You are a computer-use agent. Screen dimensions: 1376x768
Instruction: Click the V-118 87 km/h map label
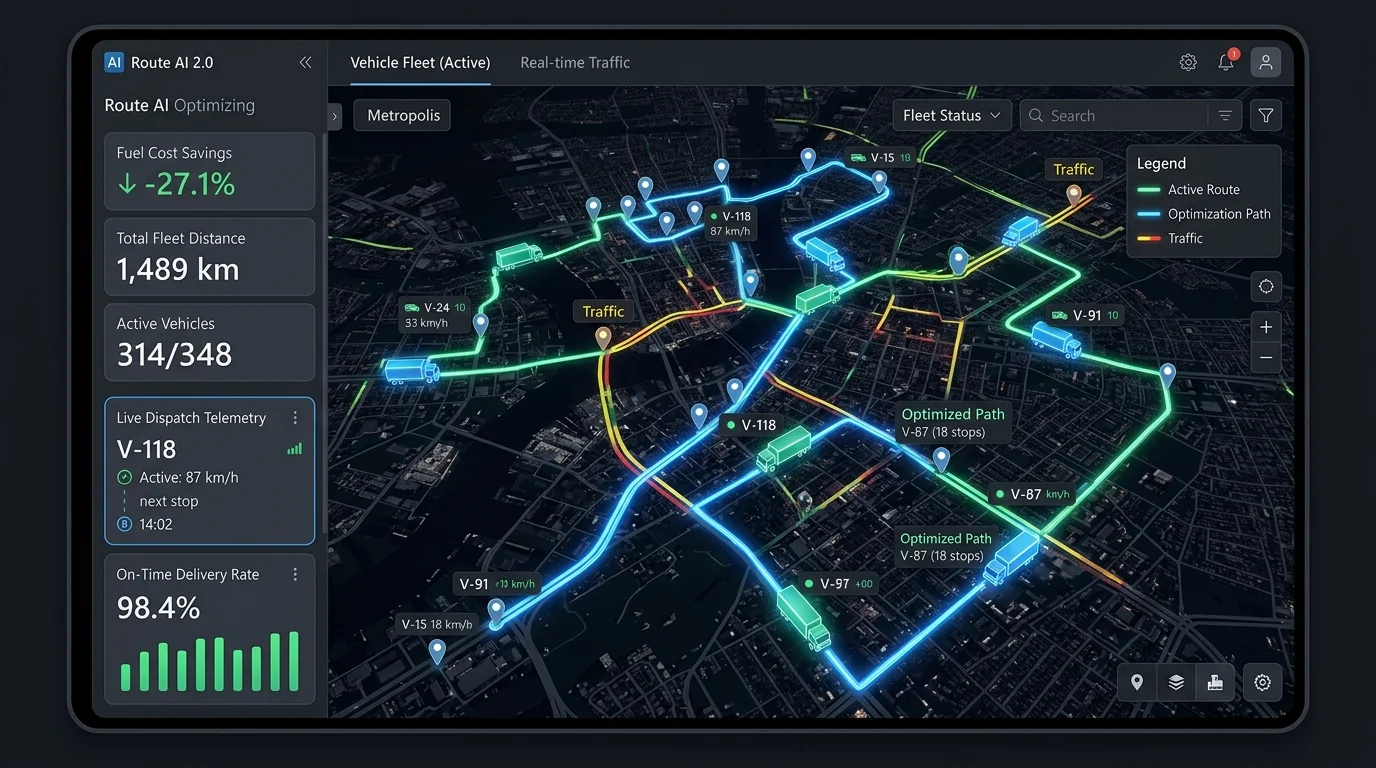pos(731,223)
